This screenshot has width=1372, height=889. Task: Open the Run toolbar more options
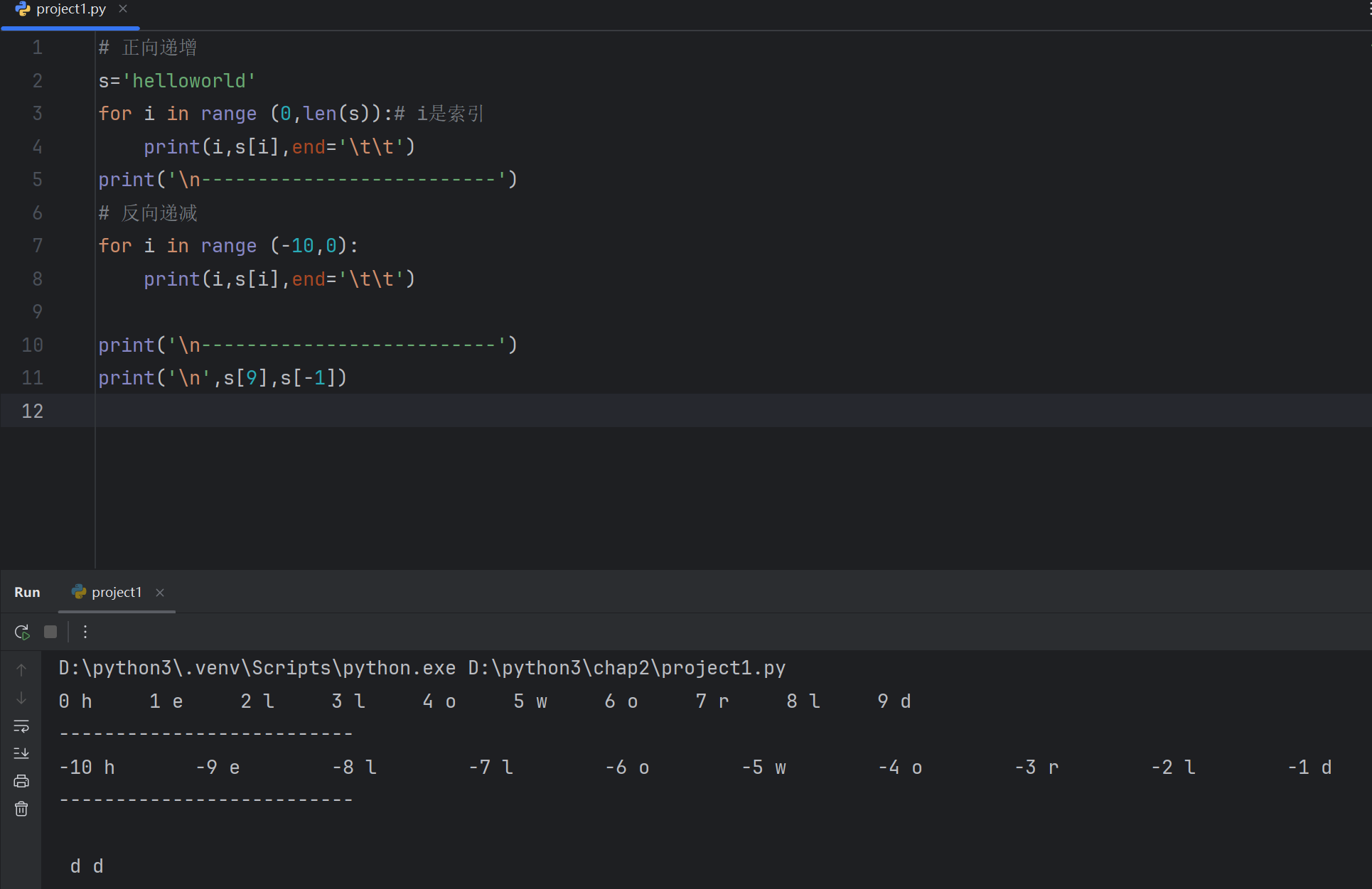click(85, 632)
